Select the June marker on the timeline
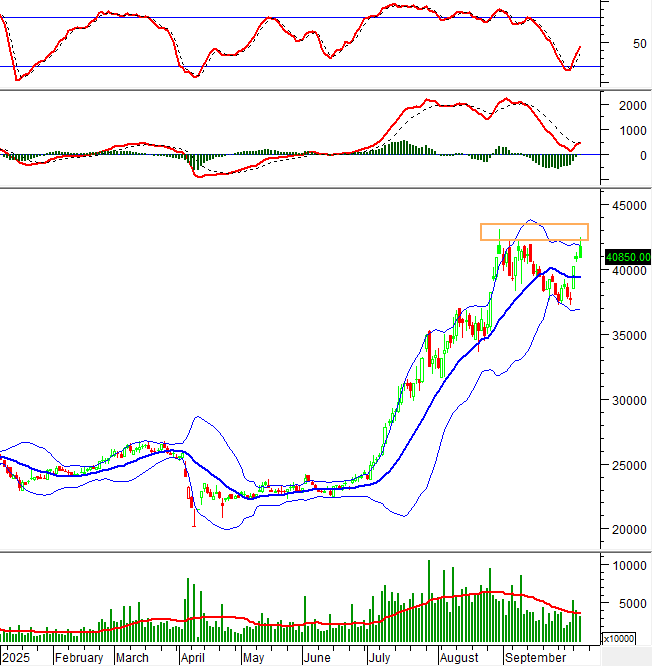This screenshot has width=652, height=666. [x=316, y=658]
